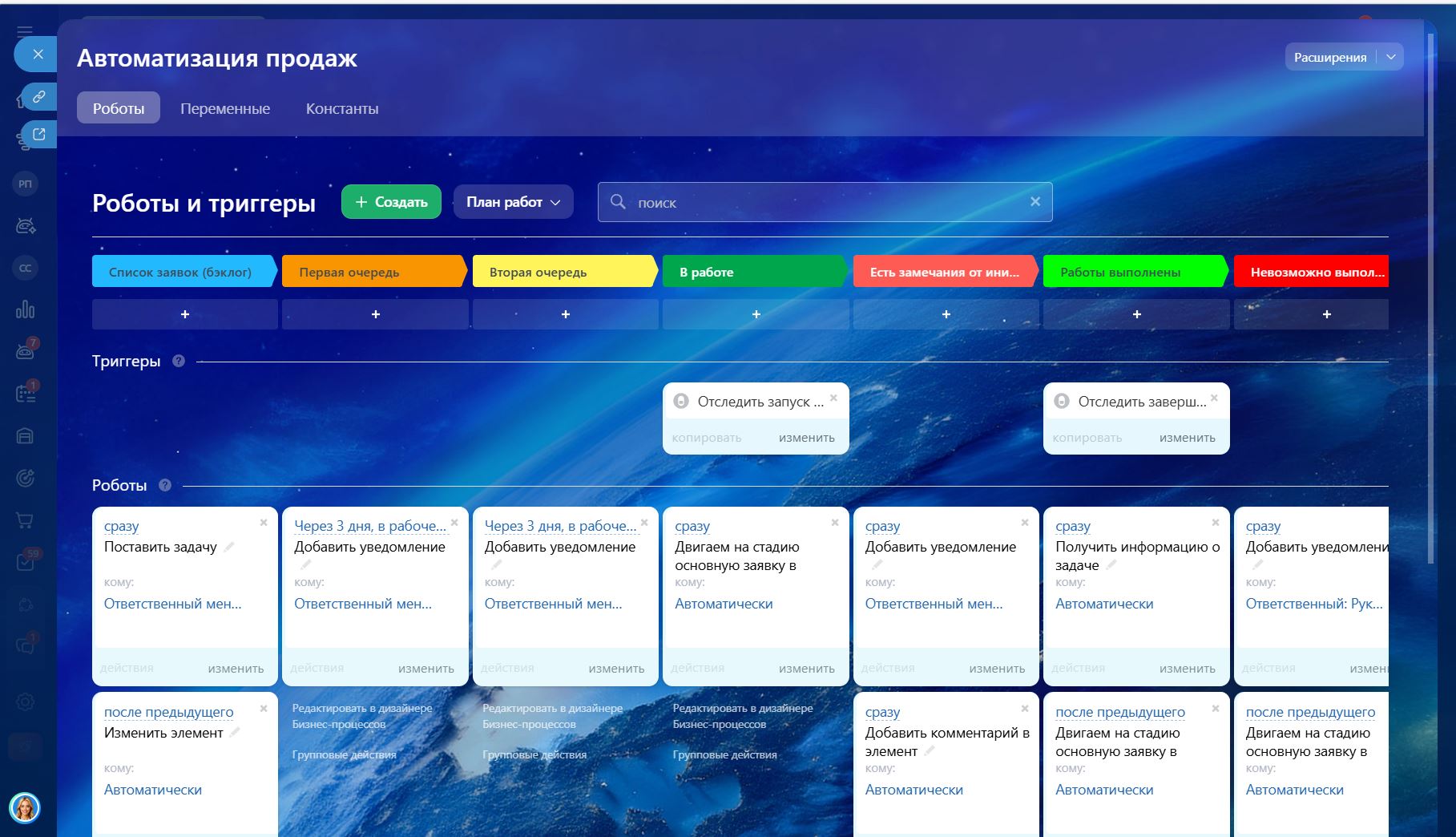
Task: Open the после предыдущего delay on Изменить элемент
Action: coord(168,713)
